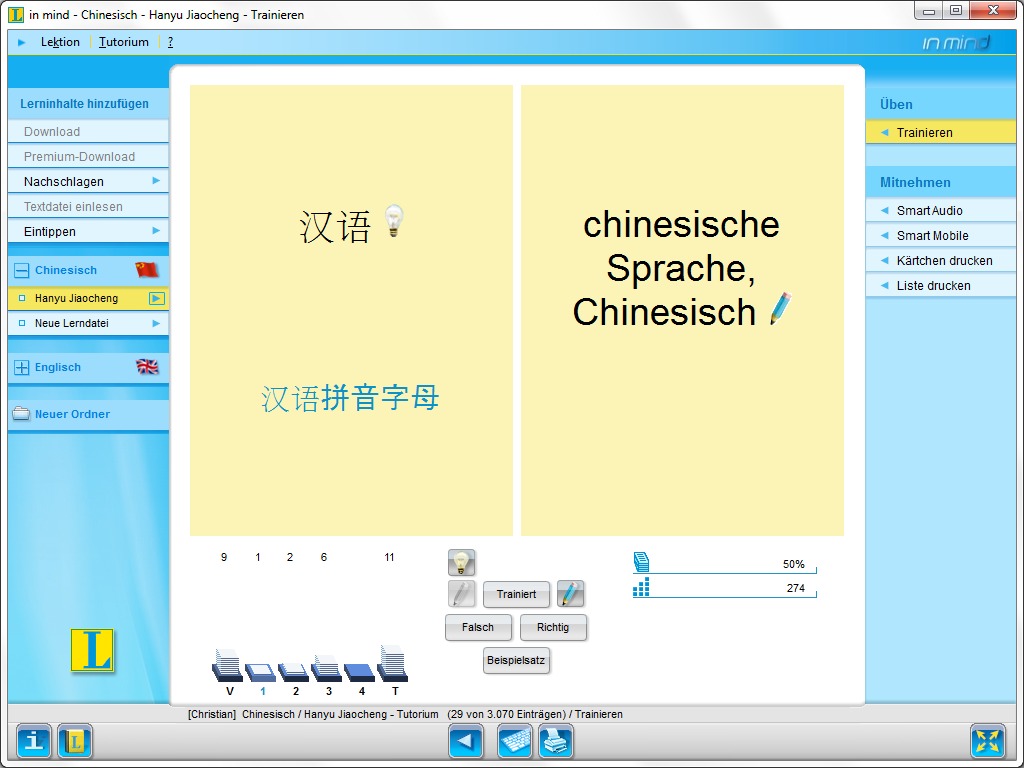
Task: Open Smart Audio option
Action: coord(940,210)
